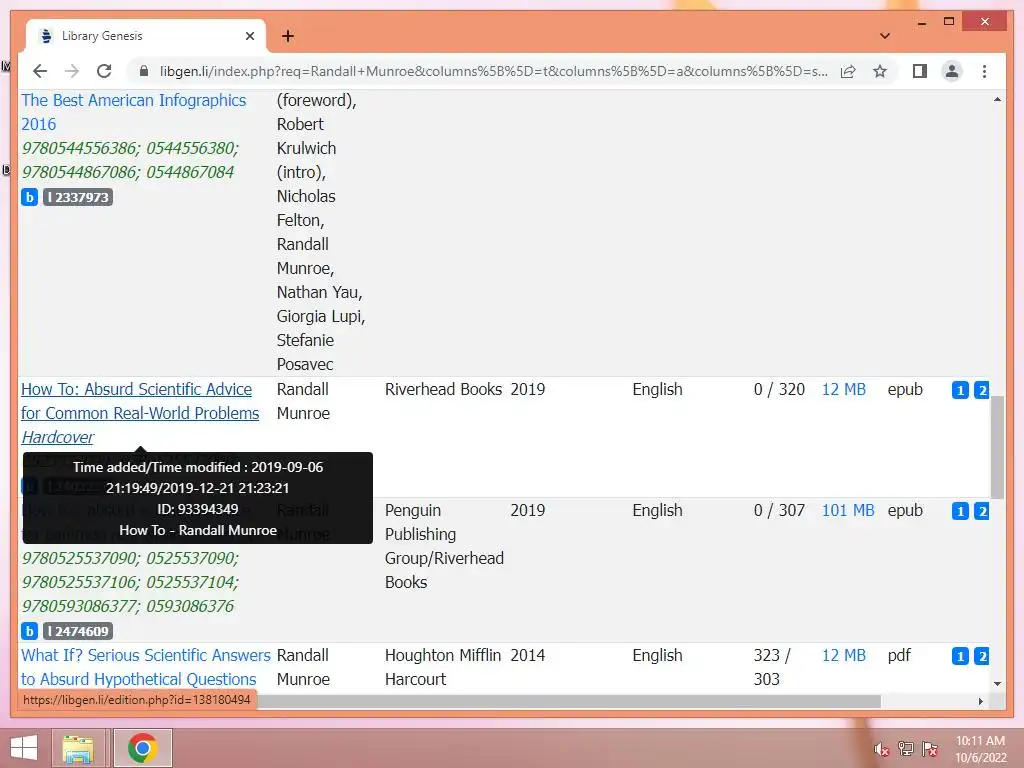Select the 0 / 320 pages cell
1024x768 pixels.
point(779,389)
